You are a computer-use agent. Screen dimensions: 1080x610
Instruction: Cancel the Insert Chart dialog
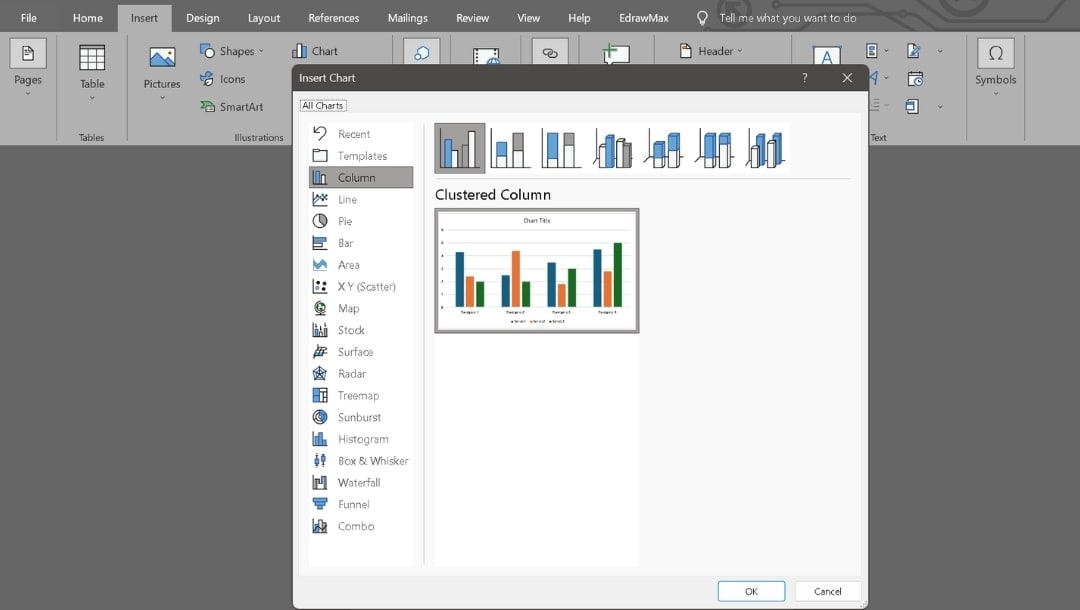pyautogui.click(x=827, y=591)
